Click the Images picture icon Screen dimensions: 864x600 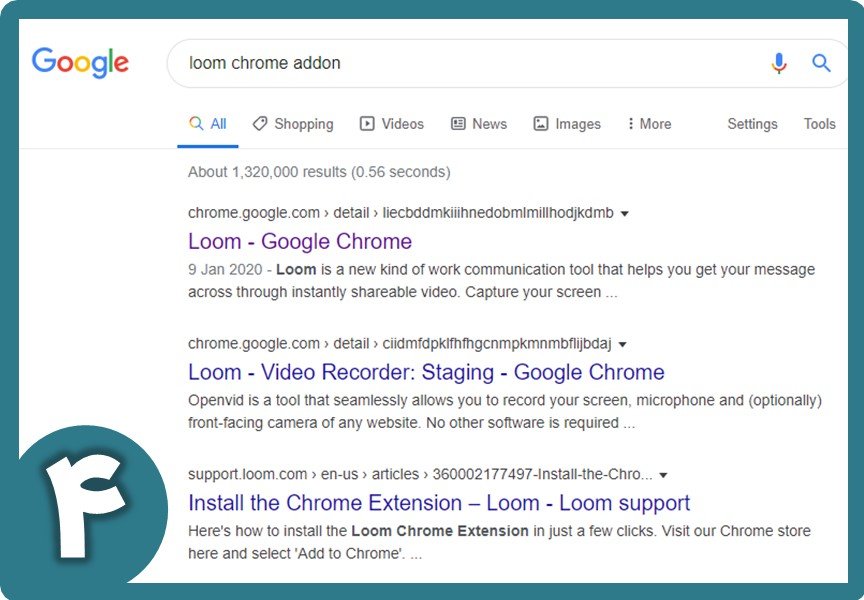point(541,123)
